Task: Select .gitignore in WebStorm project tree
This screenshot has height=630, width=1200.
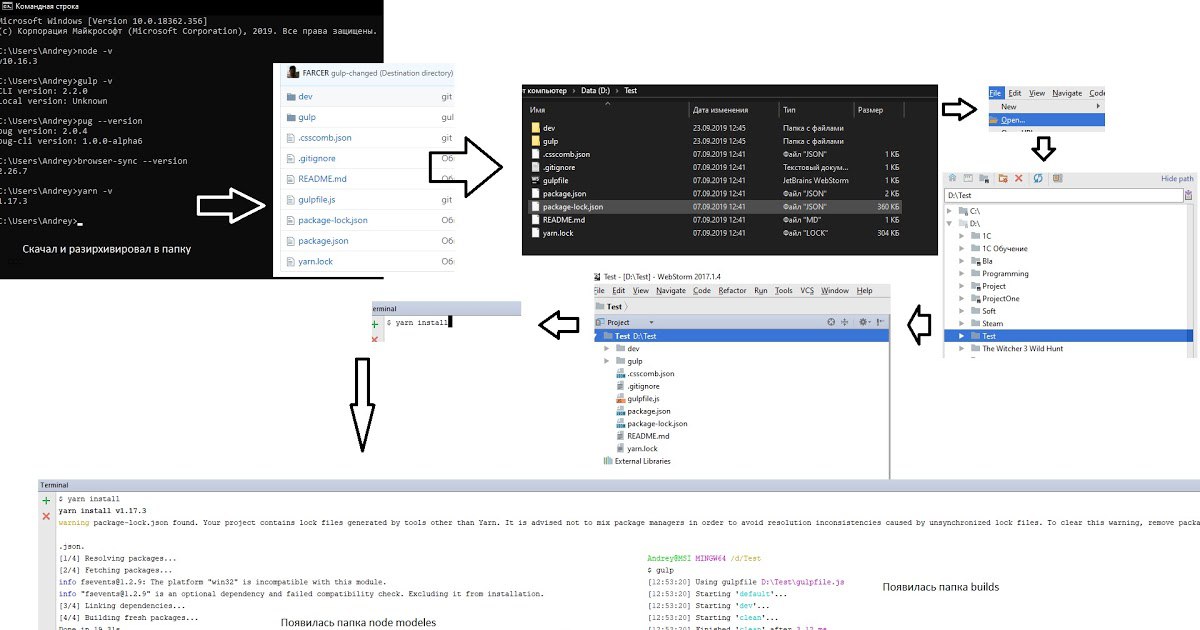Action: tap(643, 386)
